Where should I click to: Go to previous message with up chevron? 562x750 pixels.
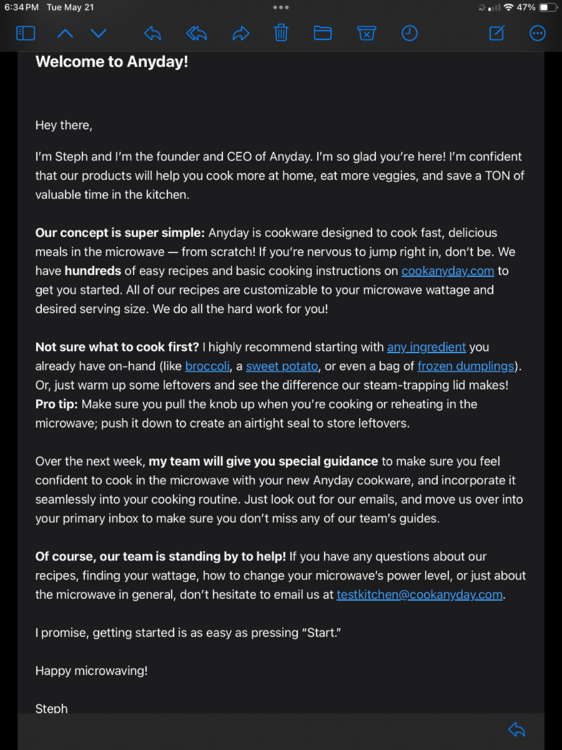point(65,33)
